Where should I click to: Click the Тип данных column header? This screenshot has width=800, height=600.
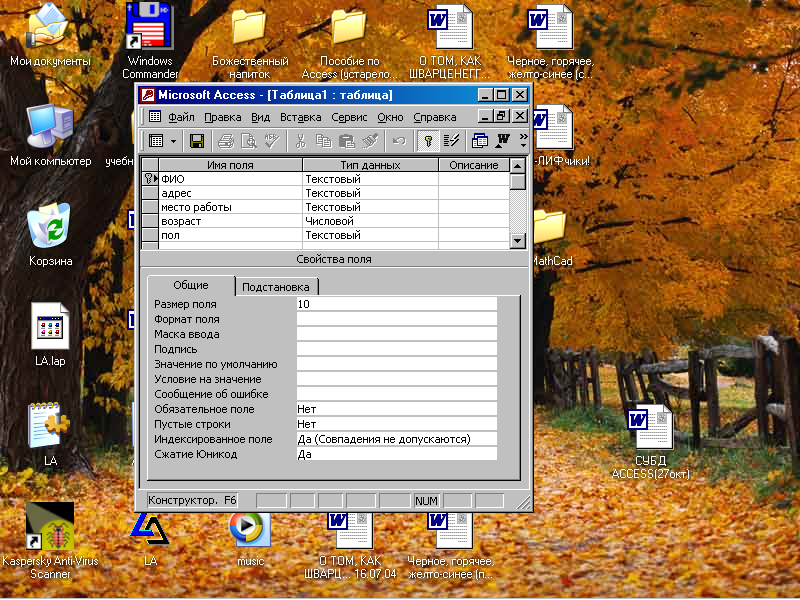370,165
